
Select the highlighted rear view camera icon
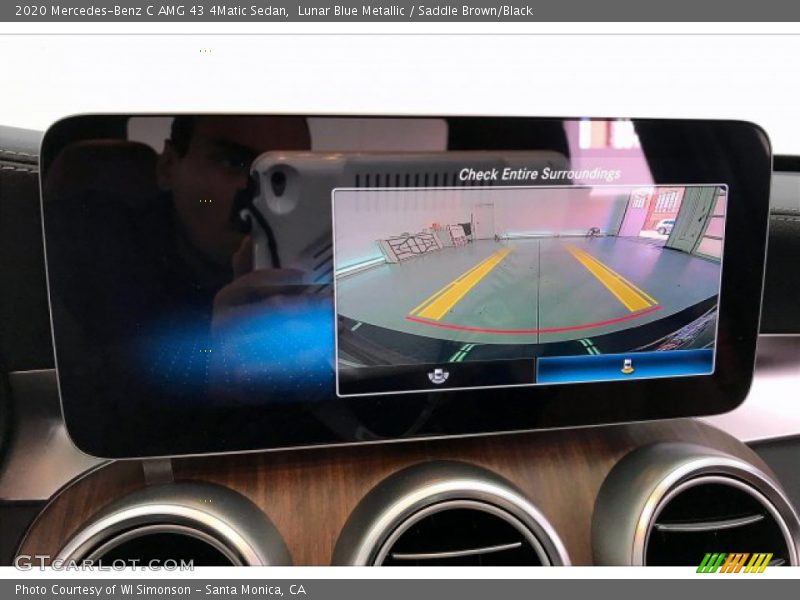pos(627,365)
